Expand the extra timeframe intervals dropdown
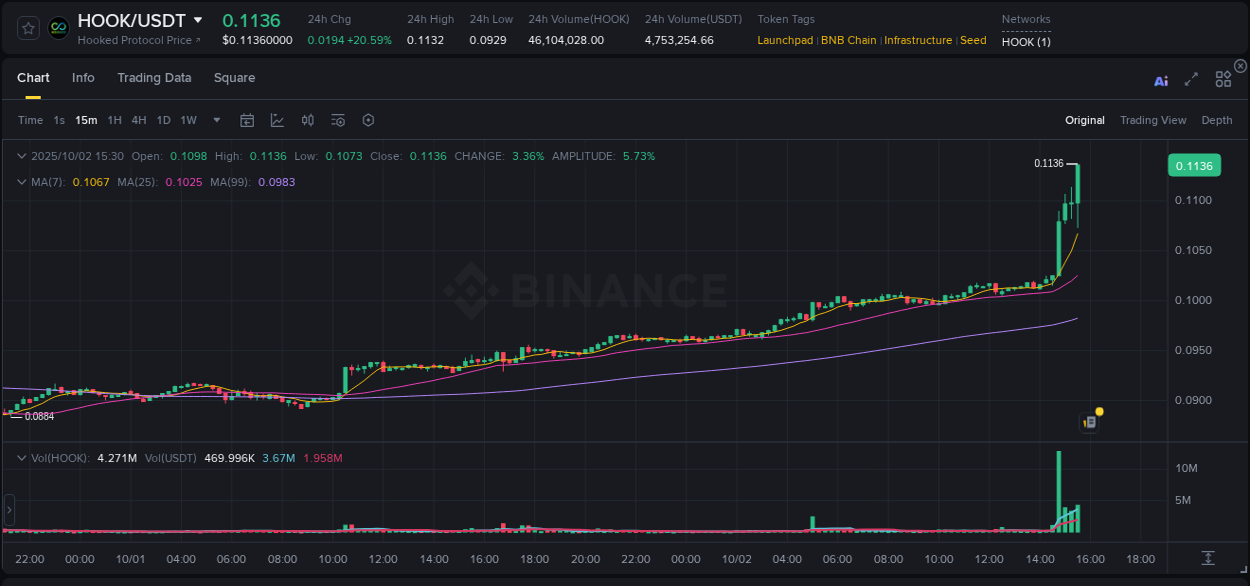The width and height of the screenshot is (1250, 586). [215, 120]
